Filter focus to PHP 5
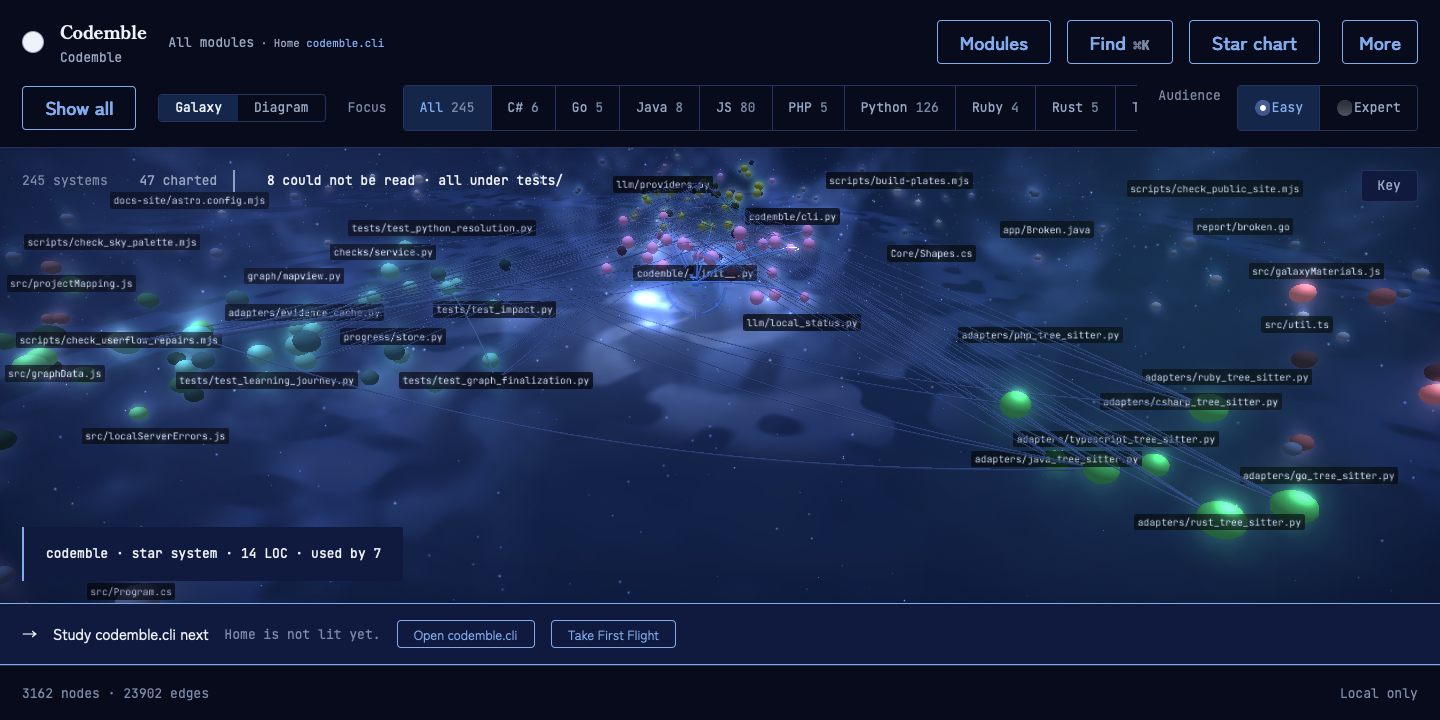The height and width of the screenshot is (720, 1440). 808,108
